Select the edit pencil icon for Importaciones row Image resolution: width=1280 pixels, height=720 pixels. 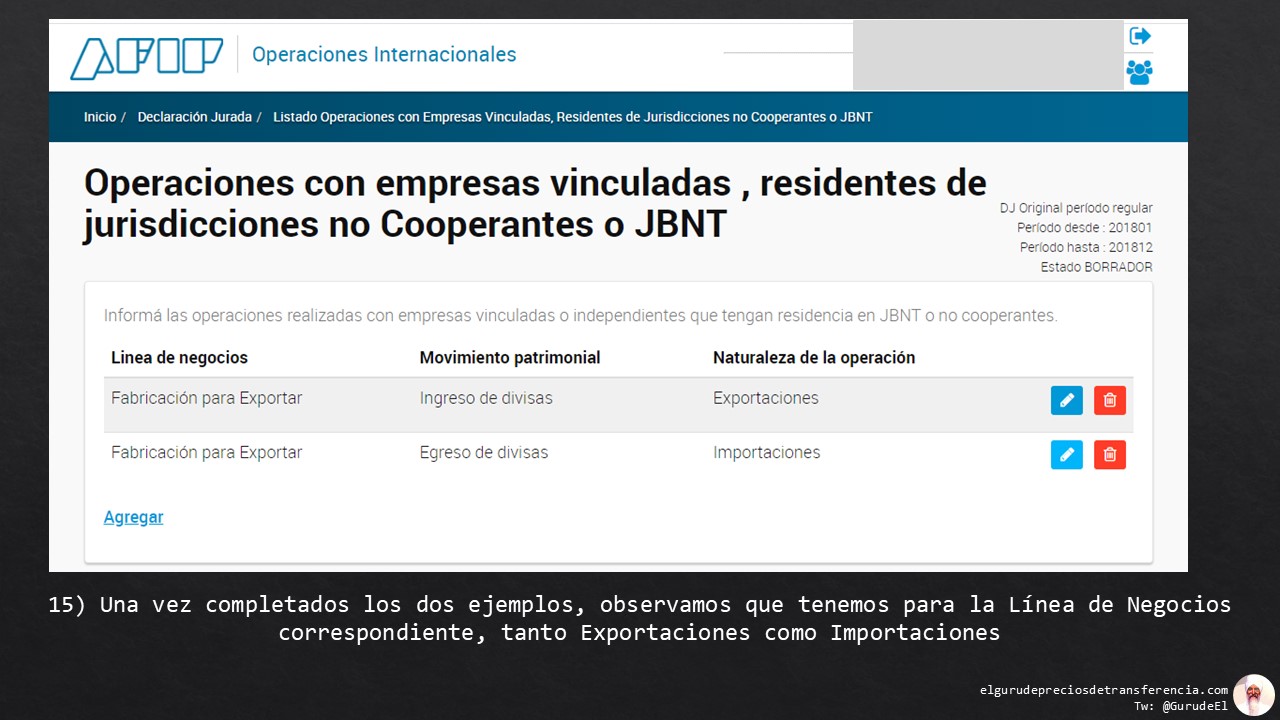pyautogui.click(x=1066, y=454)
